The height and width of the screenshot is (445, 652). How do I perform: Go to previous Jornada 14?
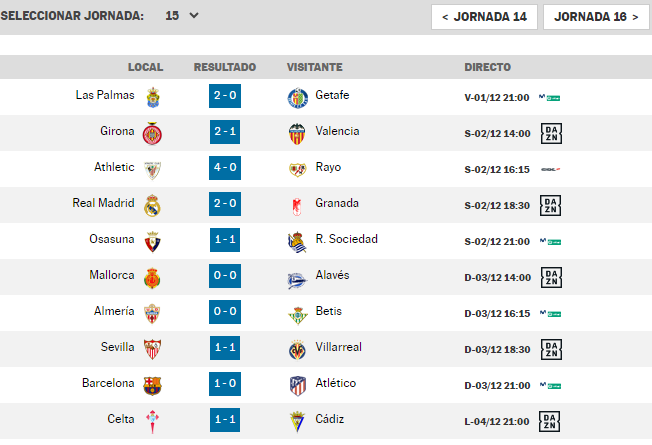pos(484,17)
